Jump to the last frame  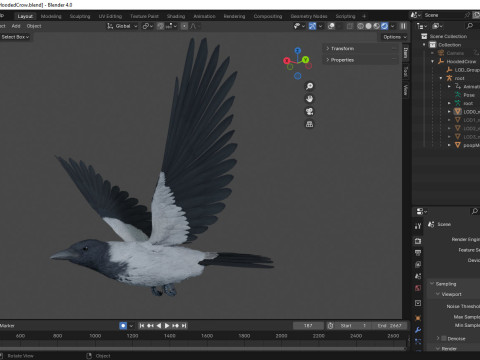(x=184, y=326)
